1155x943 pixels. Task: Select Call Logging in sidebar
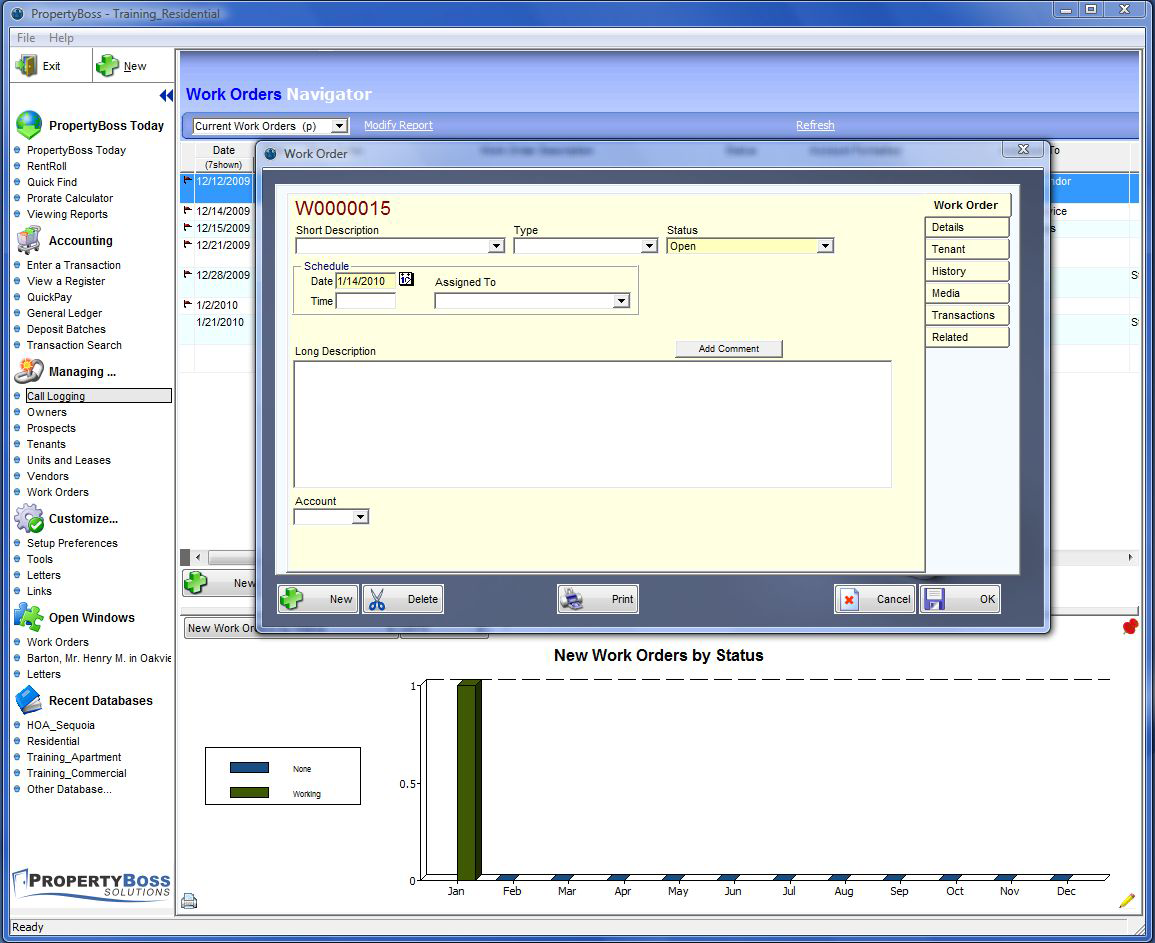pos(99,396)
